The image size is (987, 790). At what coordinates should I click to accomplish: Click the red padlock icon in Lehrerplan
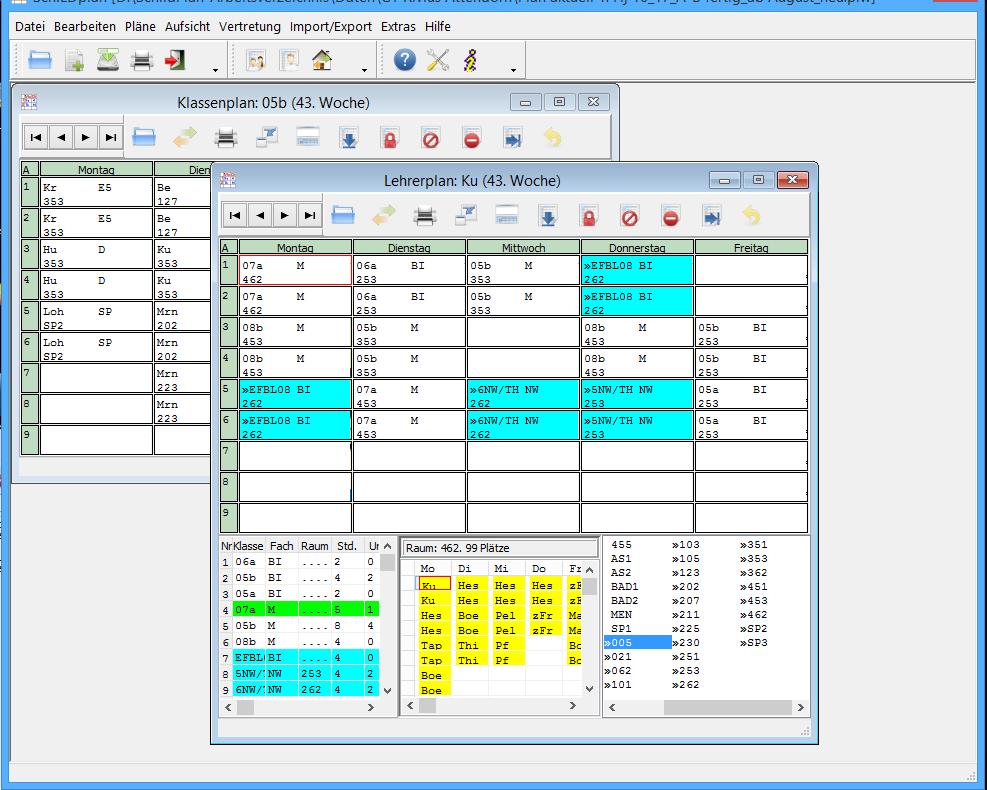pos(588,215)
